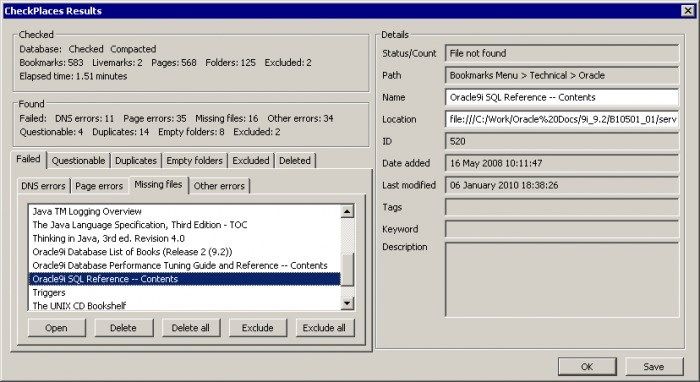
Task: Click the ID field showing 520
Action: [562, 141]
